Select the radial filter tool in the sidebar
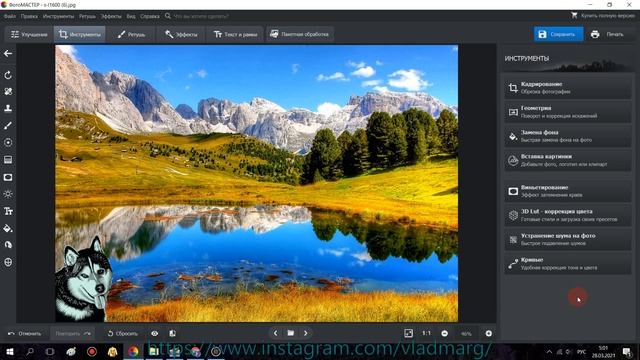This screenshot has height=360, width=640. tap(8, 142)
